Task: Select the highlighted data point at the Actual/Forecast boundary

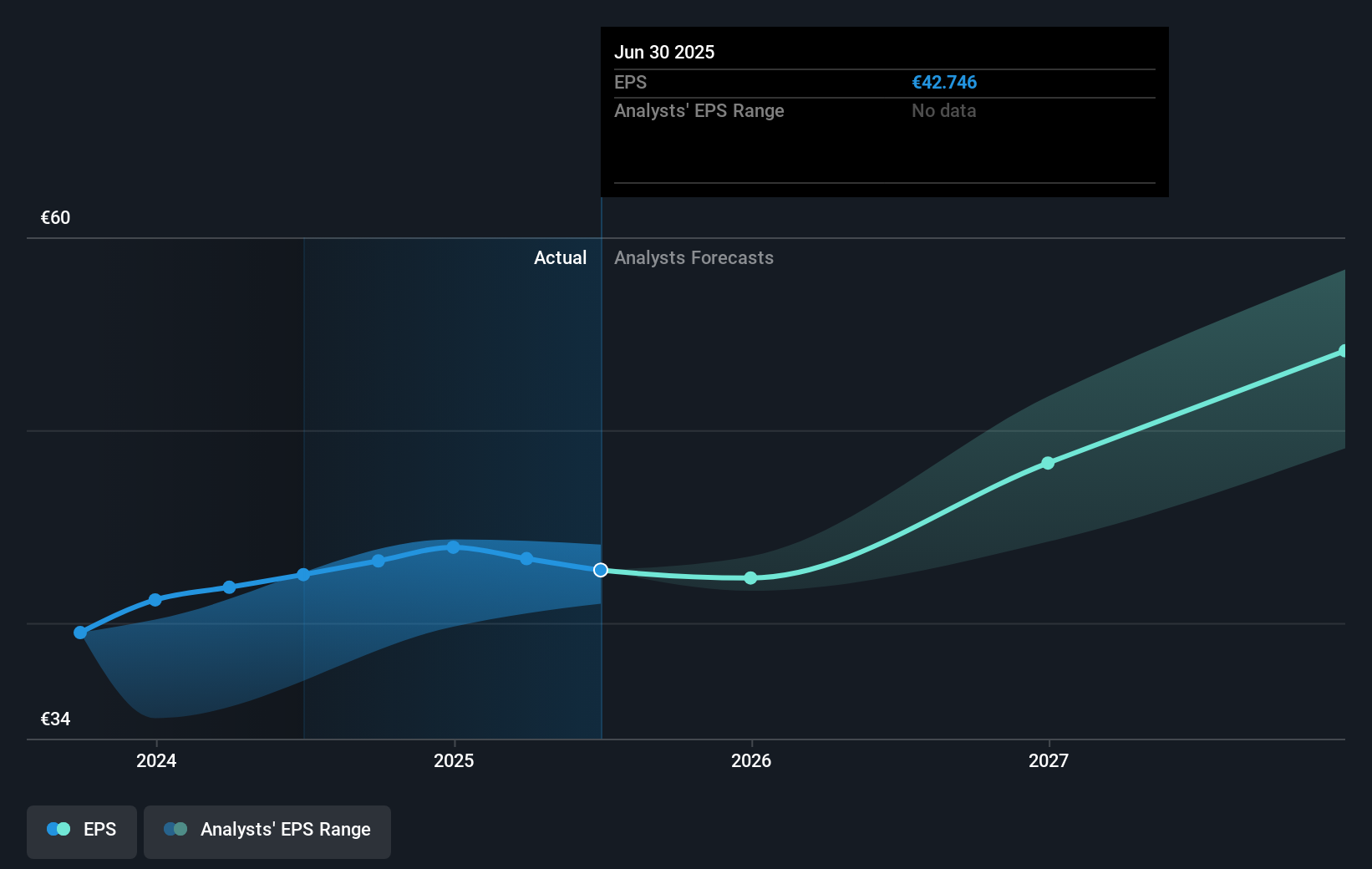Action: click(600, 570)
